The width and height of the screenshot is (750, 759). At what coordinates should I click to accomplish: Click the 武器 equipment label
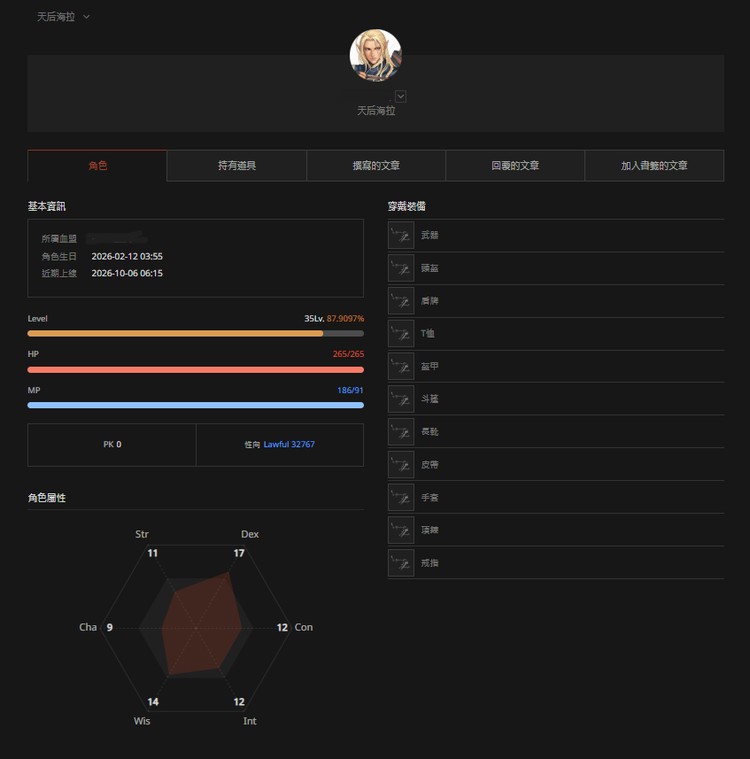[x=429, y=235]
